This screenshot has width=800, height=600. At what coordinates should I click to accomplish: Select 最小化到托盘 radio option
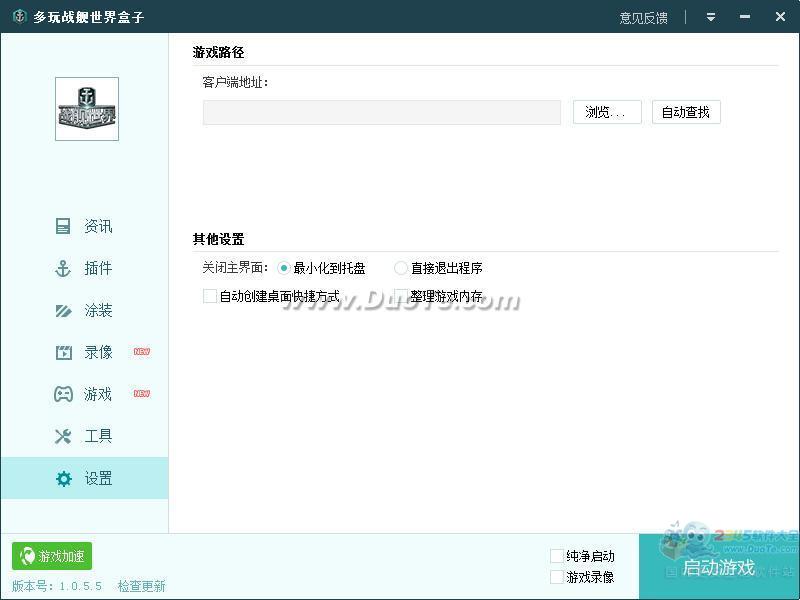point(284,268)
